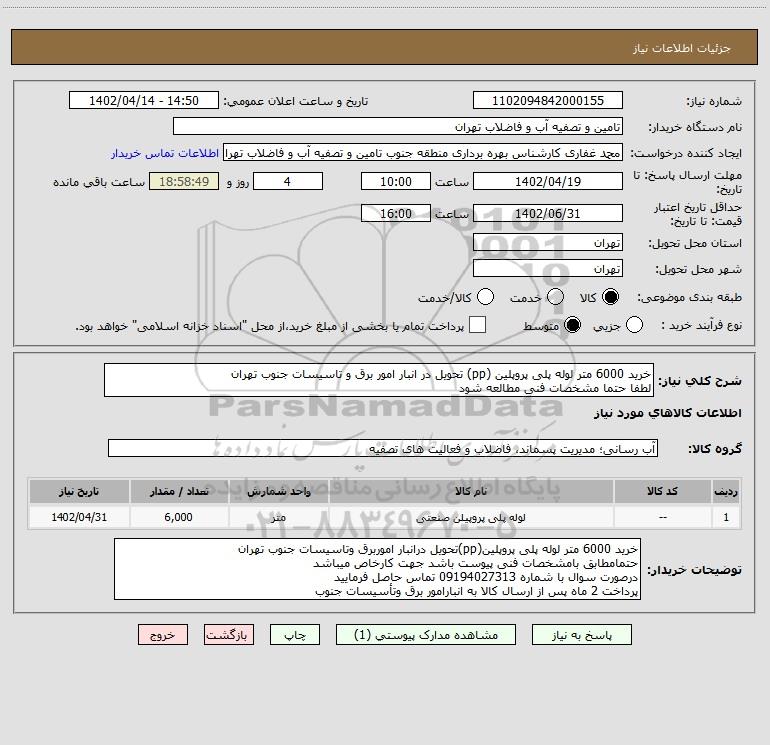Open اطلاعات تماس خریدار link
770x745 pixels.
pos(165,153)
